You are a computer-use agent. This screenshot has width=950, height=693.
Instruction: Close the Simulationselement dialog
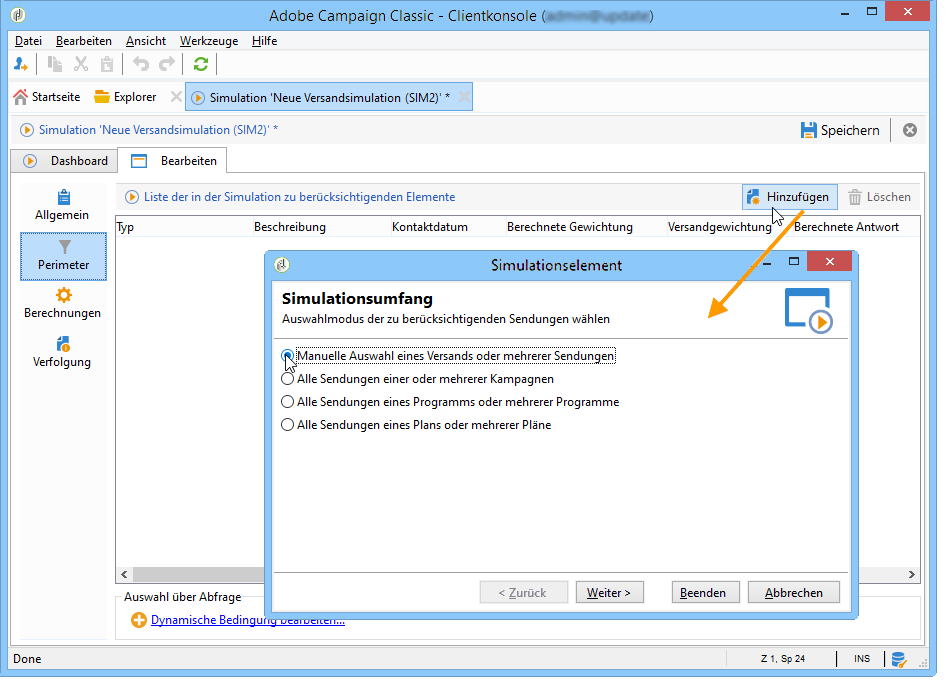coord(829,262)
